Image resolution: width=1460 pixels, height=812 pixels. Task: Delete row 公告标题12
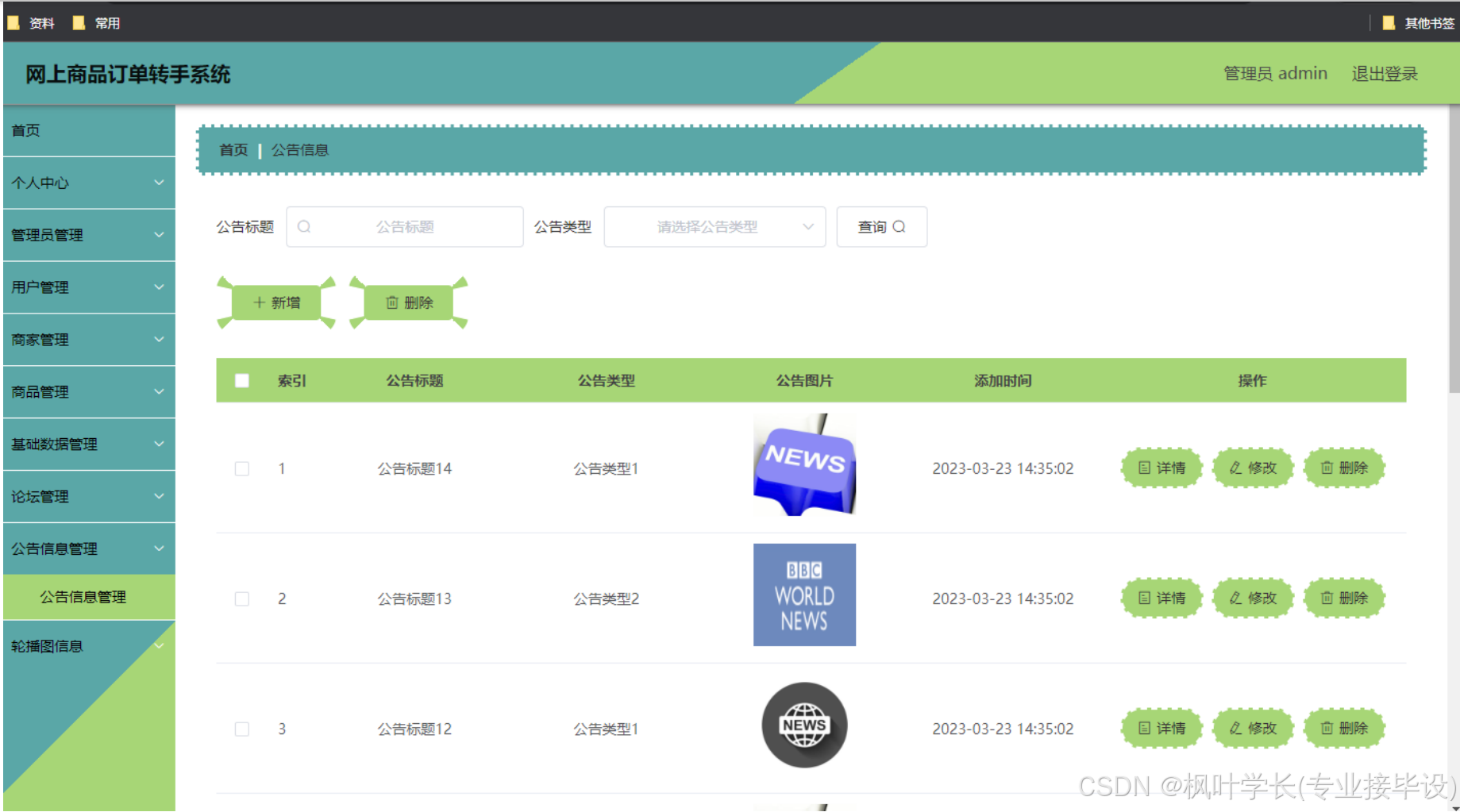pyautogui.click(x=1344, y=729)
